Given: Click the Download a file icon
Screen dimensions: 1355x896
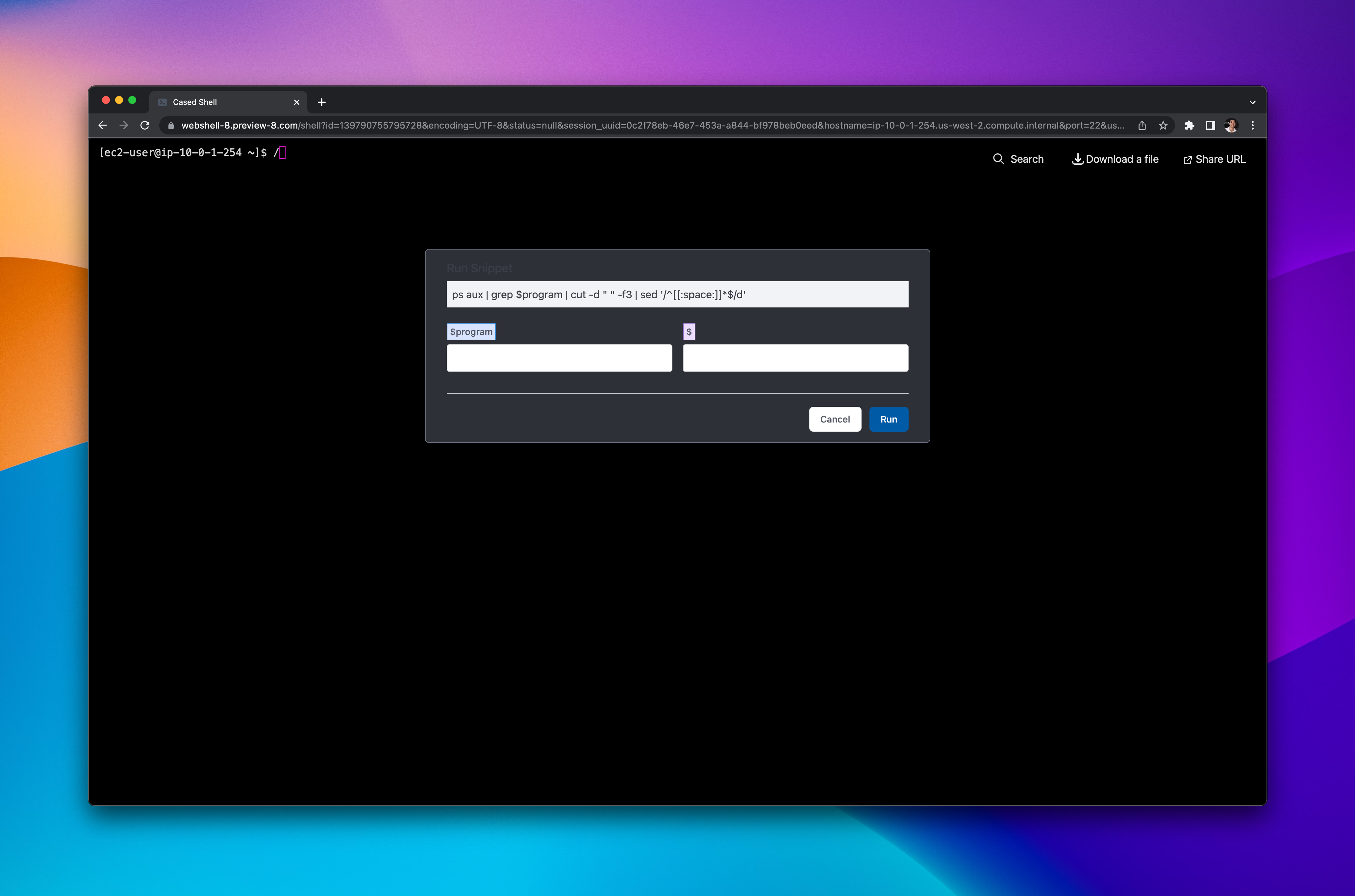Looking at the screenshot, I should click(1077, 159).
